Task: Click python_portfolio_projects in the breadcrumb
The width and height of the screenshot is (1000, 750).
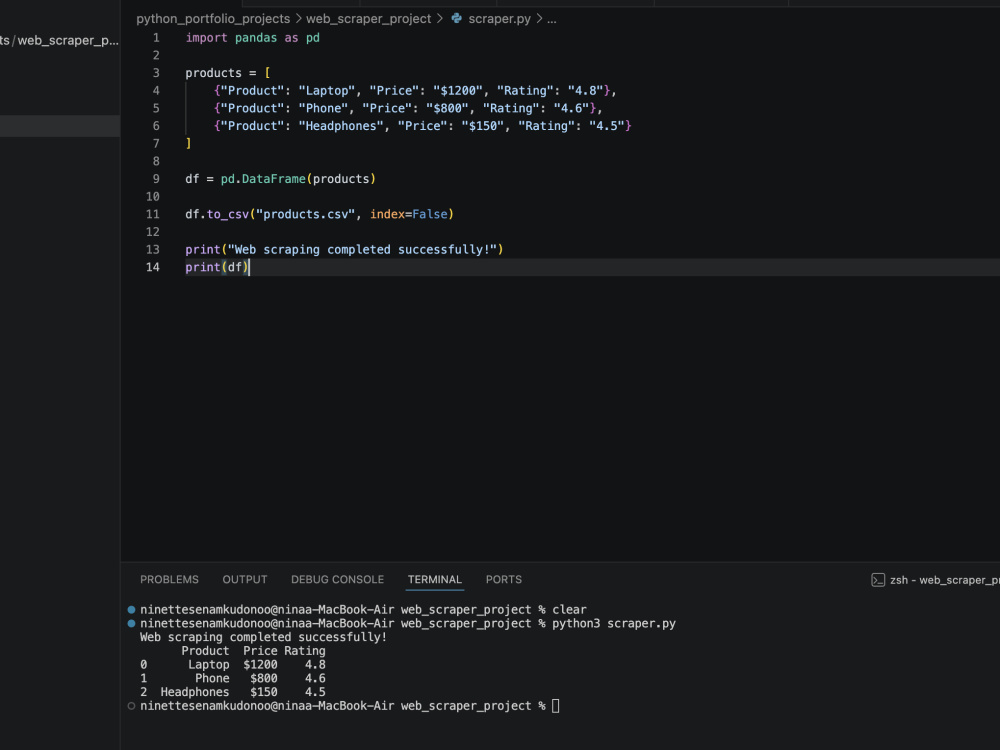Action: [x=213, y=18]
